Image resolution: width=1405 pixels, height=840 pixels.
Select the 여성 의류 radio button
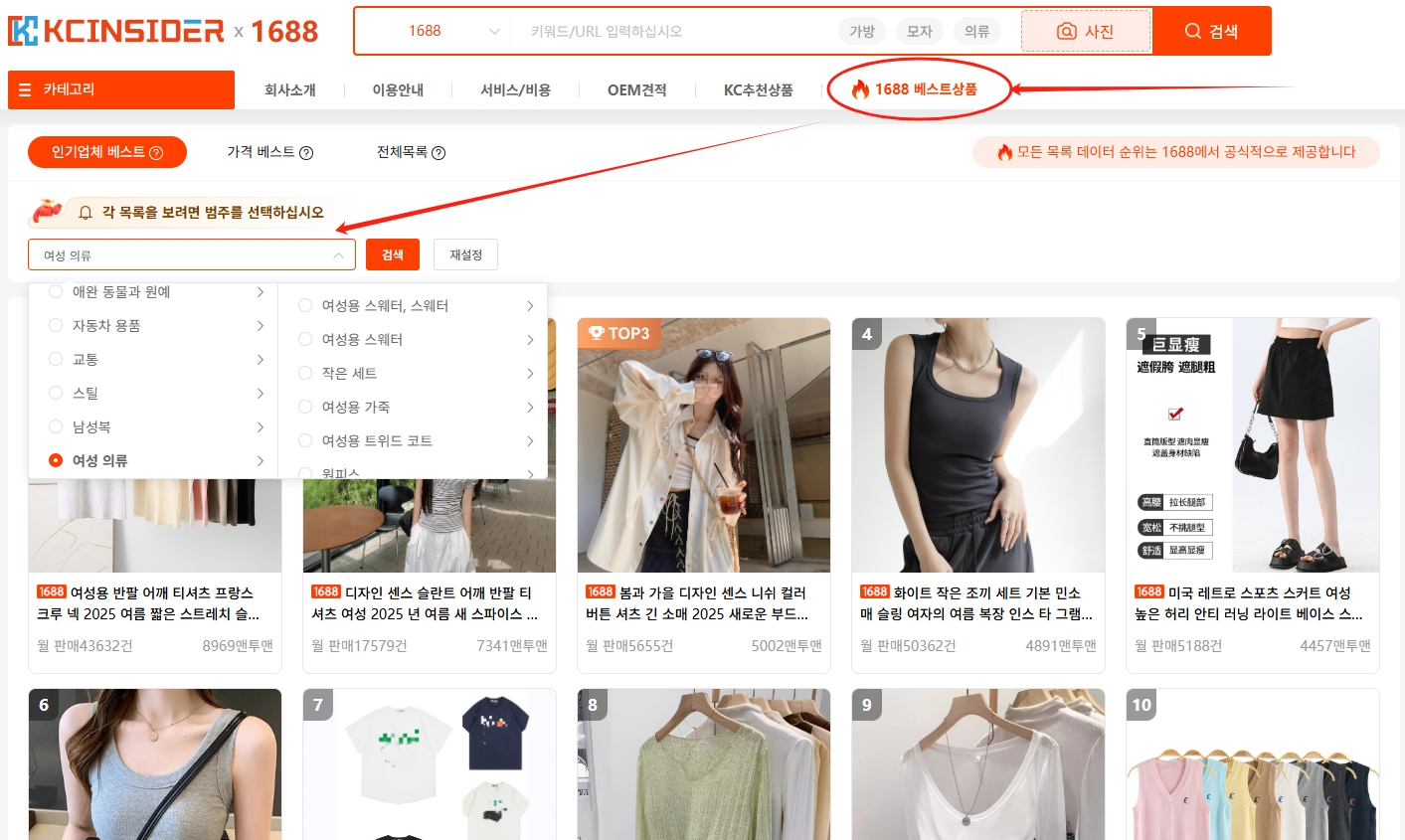[56, 461]
